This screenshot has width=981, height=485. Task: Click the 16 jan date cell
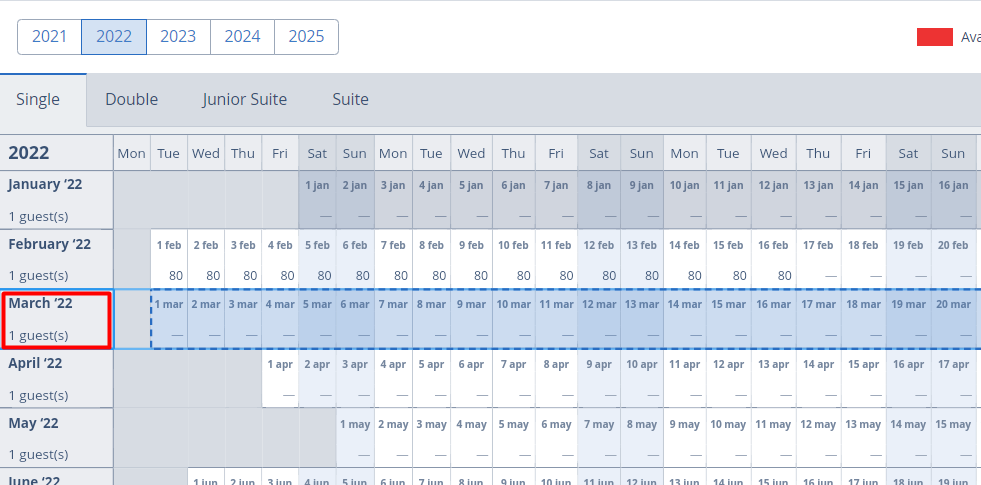click(x=953, y=200)
